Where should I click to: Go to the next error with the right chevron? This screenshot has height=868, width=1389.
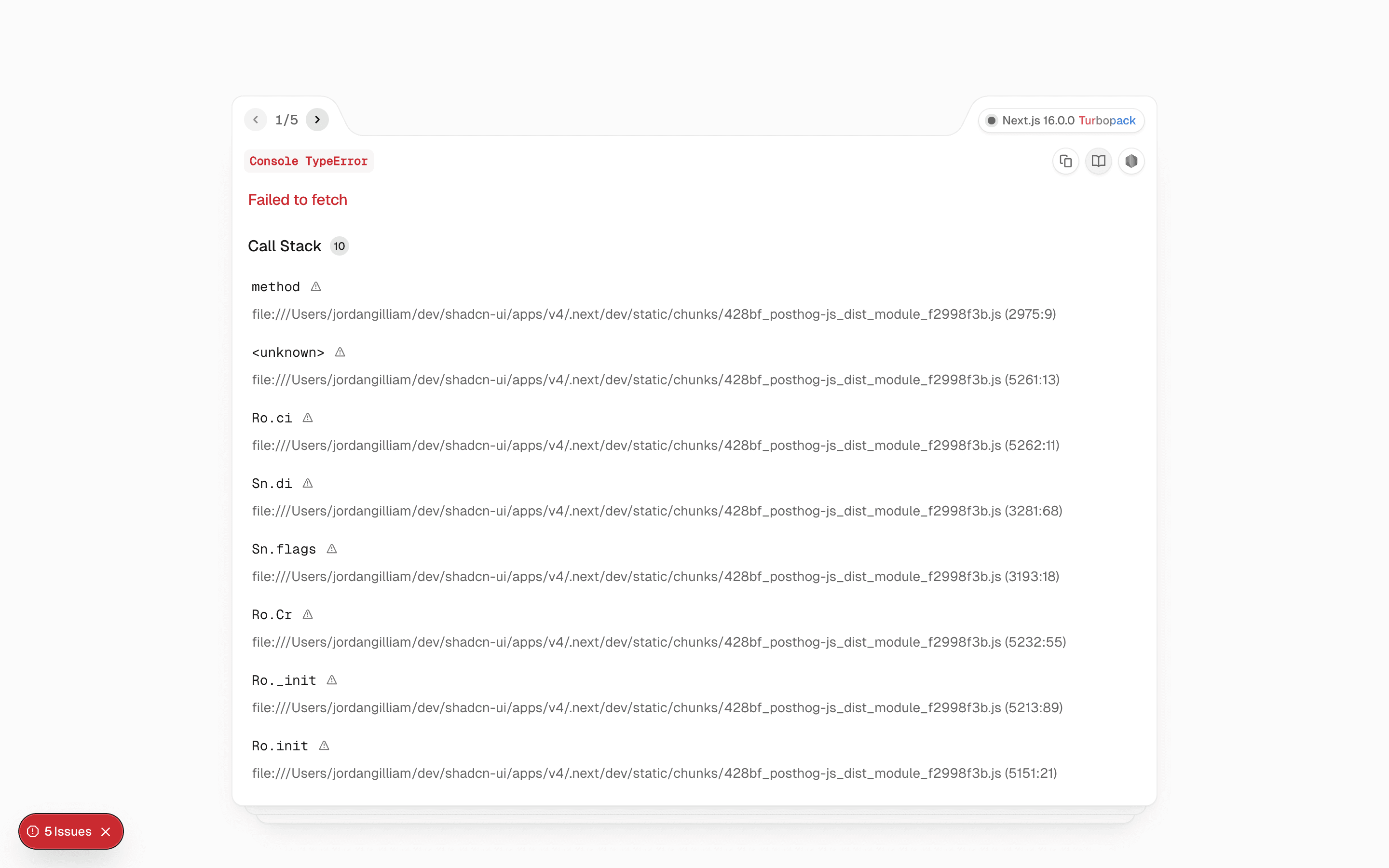point(317,120)
